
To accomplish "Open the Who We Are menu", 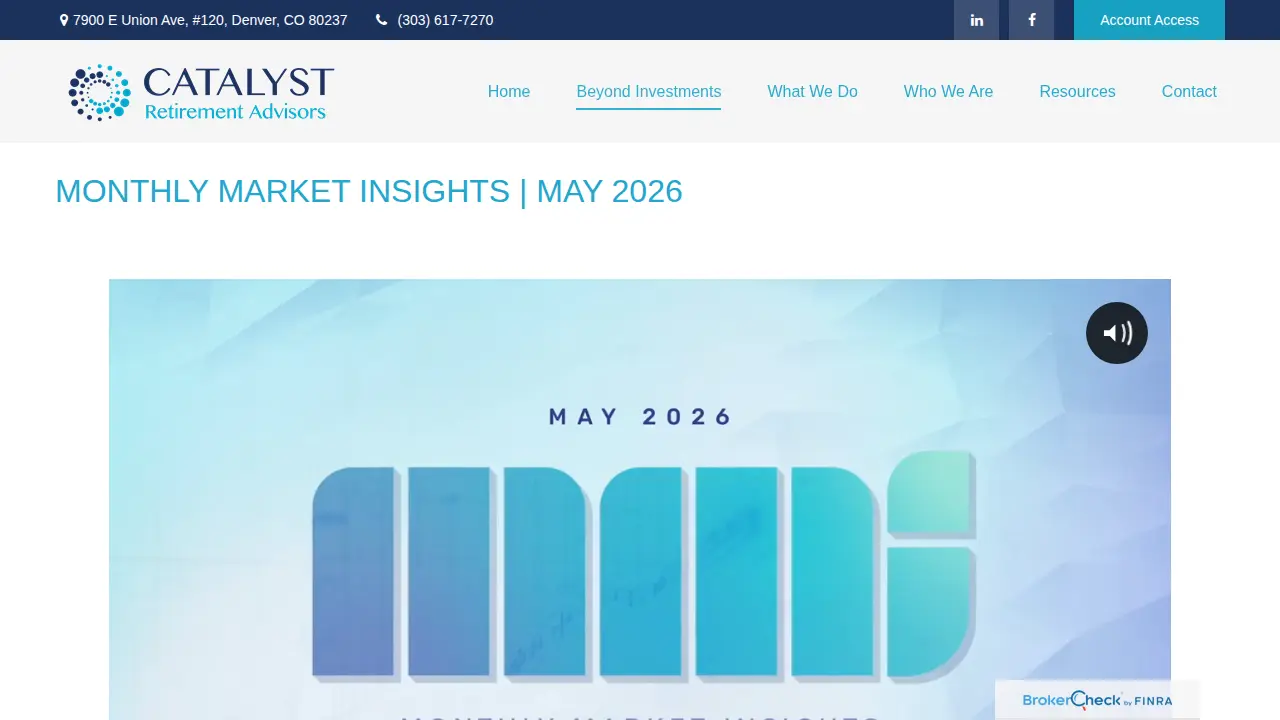I will 948,91.
